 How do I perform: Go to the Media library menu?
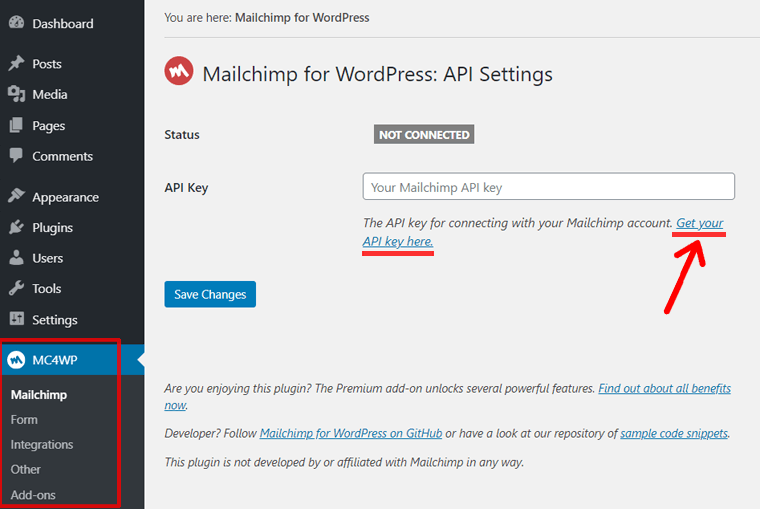pyautogui.click(x=49, y=94)
